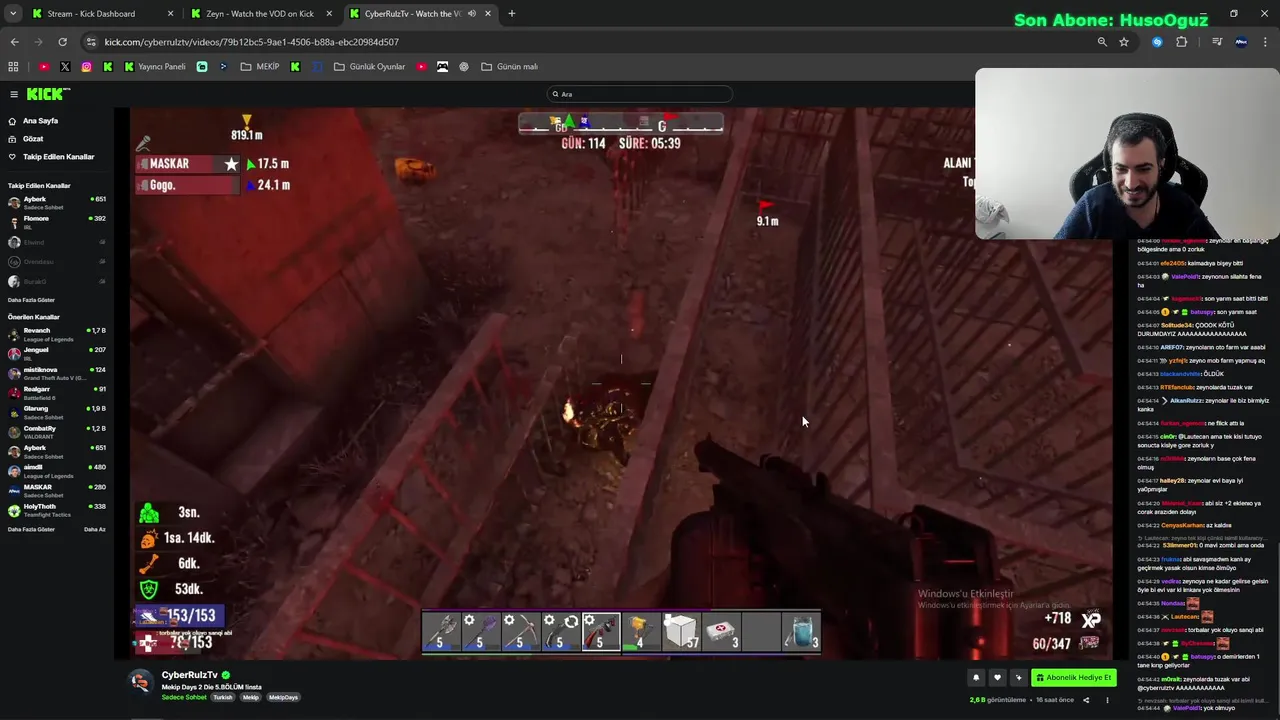This screenshot has width=1280, height=720.
Task: Open Realgarr recommended channel
Action: (57, 392)
